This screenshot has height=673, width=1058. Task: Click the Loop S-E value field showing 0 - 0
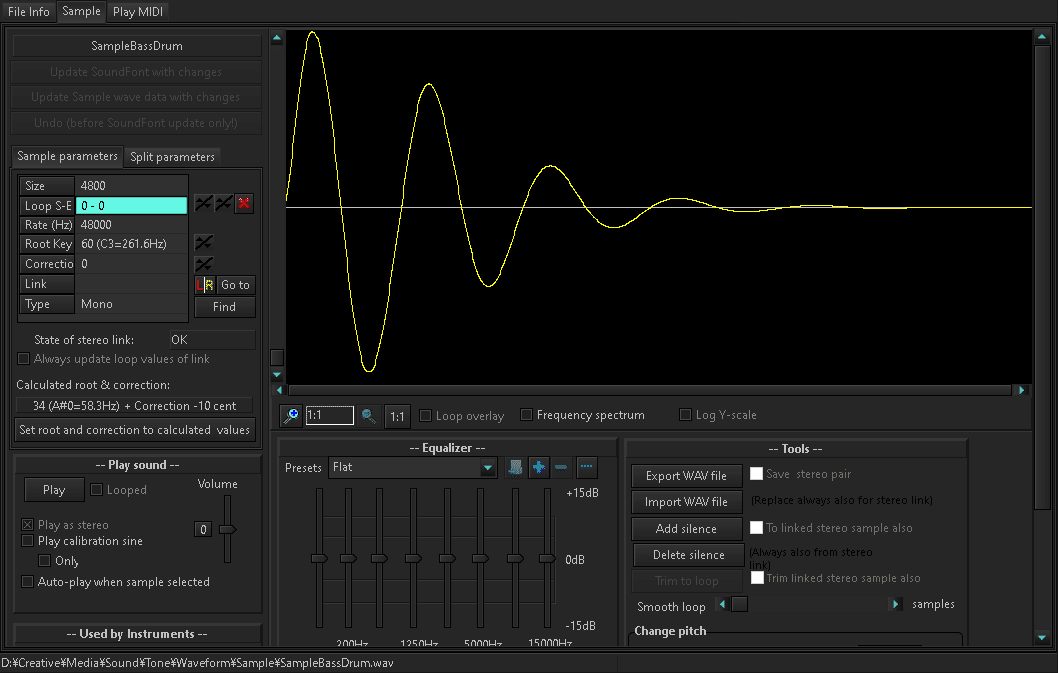131,204
